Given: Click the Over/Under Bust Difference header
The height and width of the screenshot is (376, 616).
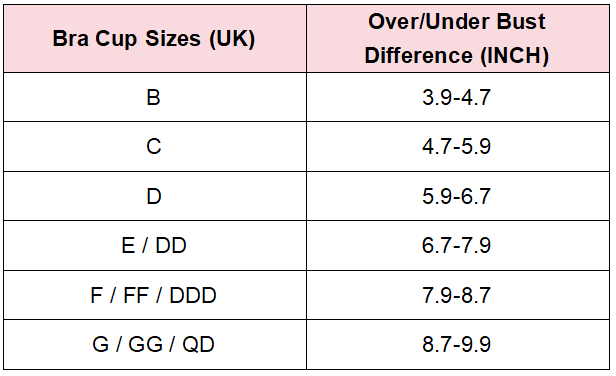Looking at the screenshot, I should click(458, 39).
